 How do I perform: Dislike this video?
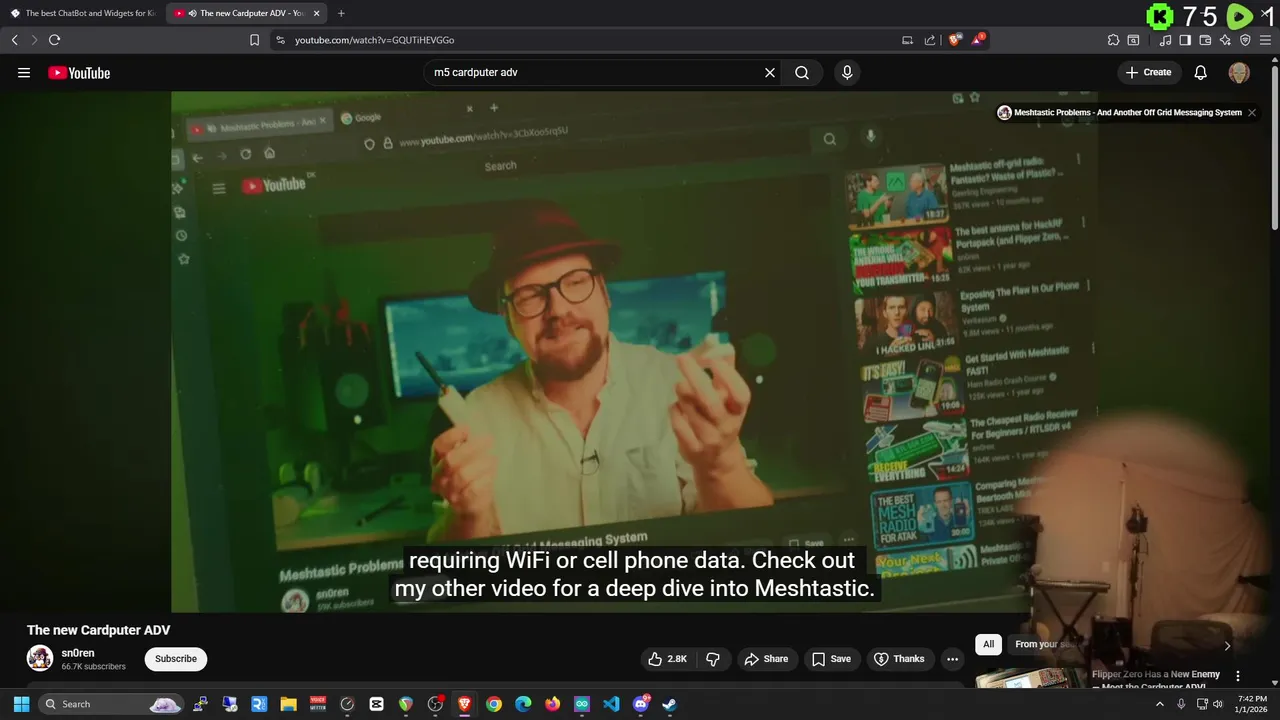click(713, 659)
